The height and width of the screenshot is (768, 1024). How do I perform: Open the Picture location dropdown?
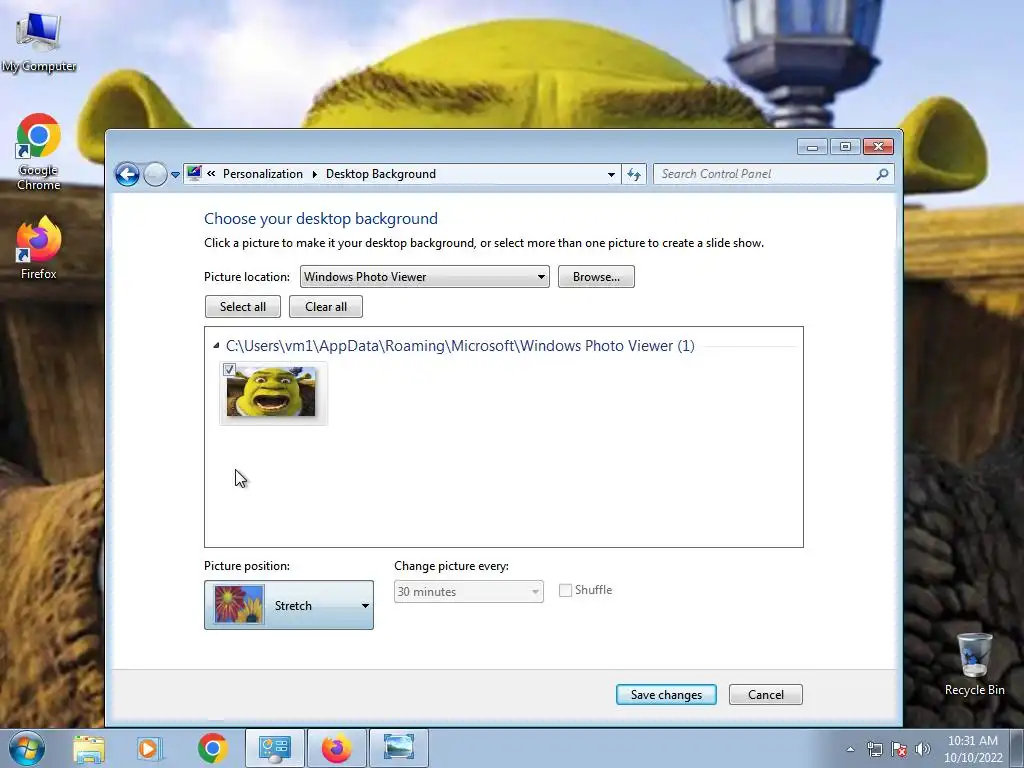point(424,277)
